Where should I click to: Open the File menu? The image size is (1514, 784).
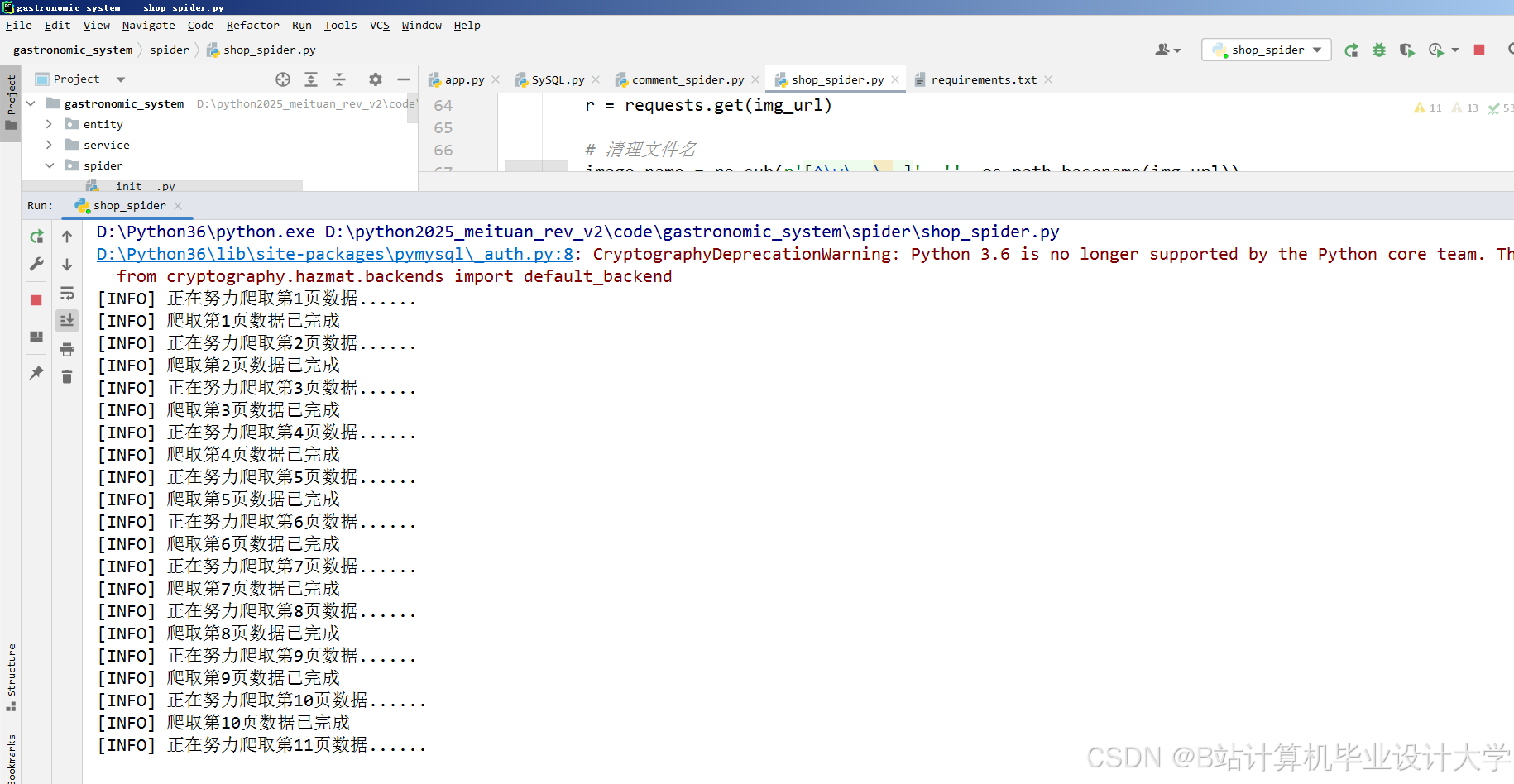click(19, 26)
